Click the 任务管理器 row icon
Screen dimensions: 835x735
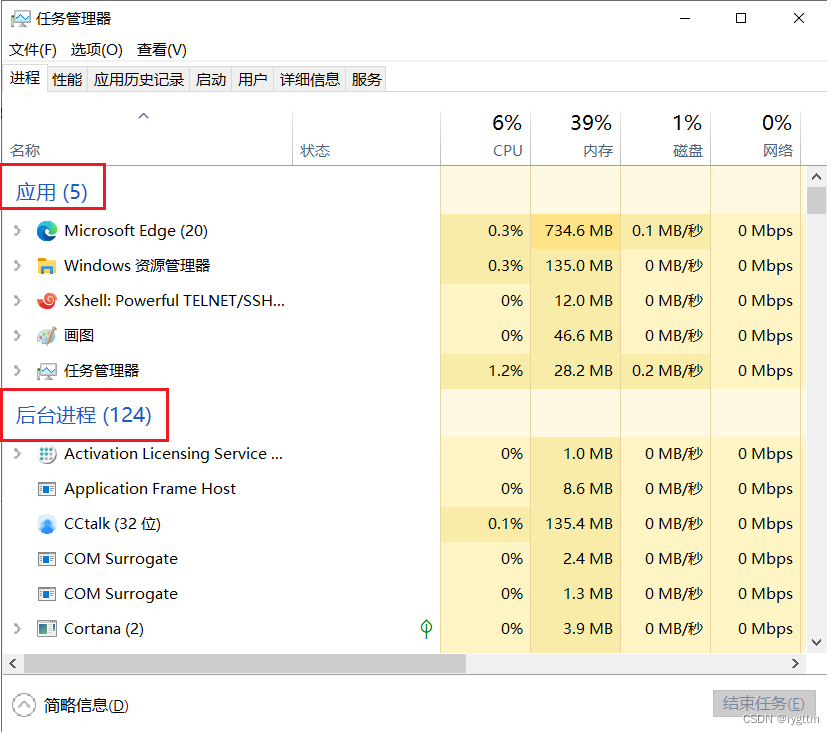pyautogui.click(x=47, y=371)
